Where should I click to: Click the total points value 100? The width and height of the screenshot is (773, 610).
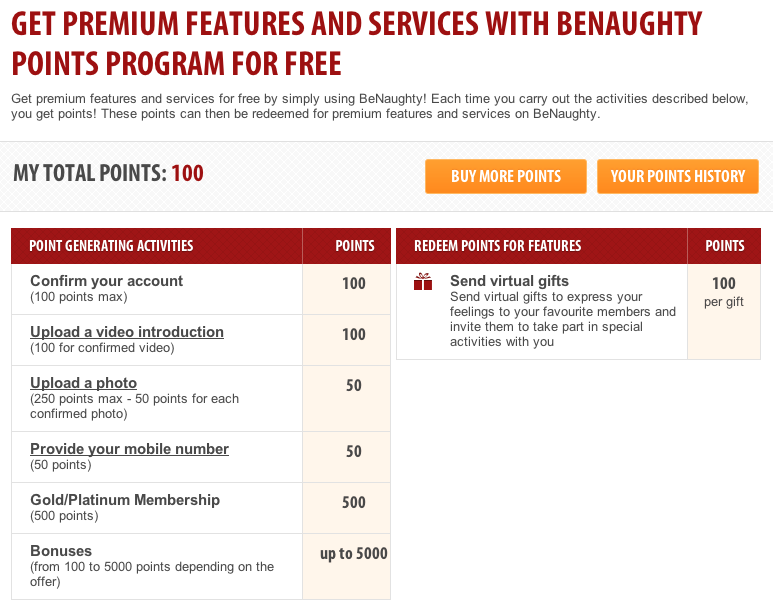click(x=187, y=173)
